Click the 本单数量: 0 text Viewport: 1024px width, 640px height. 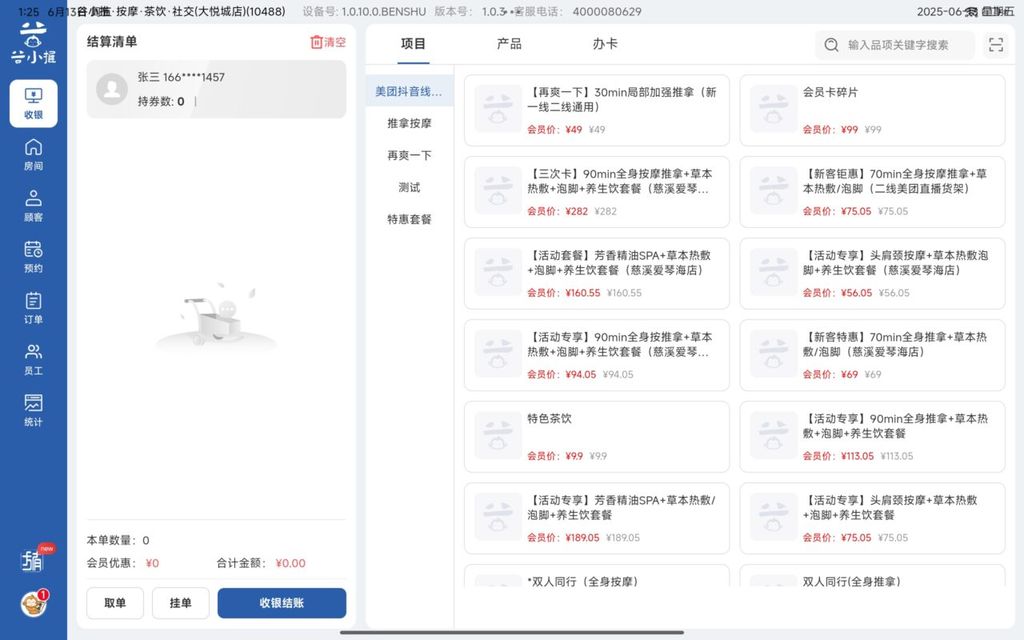point(118,540)
